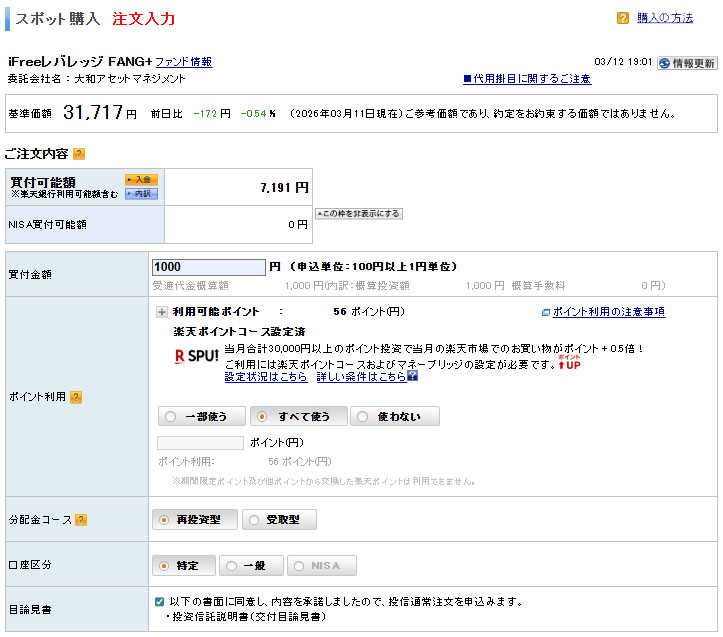The height and width of the screenshot is (637, 723).
Task: Click help icon next to 分配金コース
Action: (81, 520)
